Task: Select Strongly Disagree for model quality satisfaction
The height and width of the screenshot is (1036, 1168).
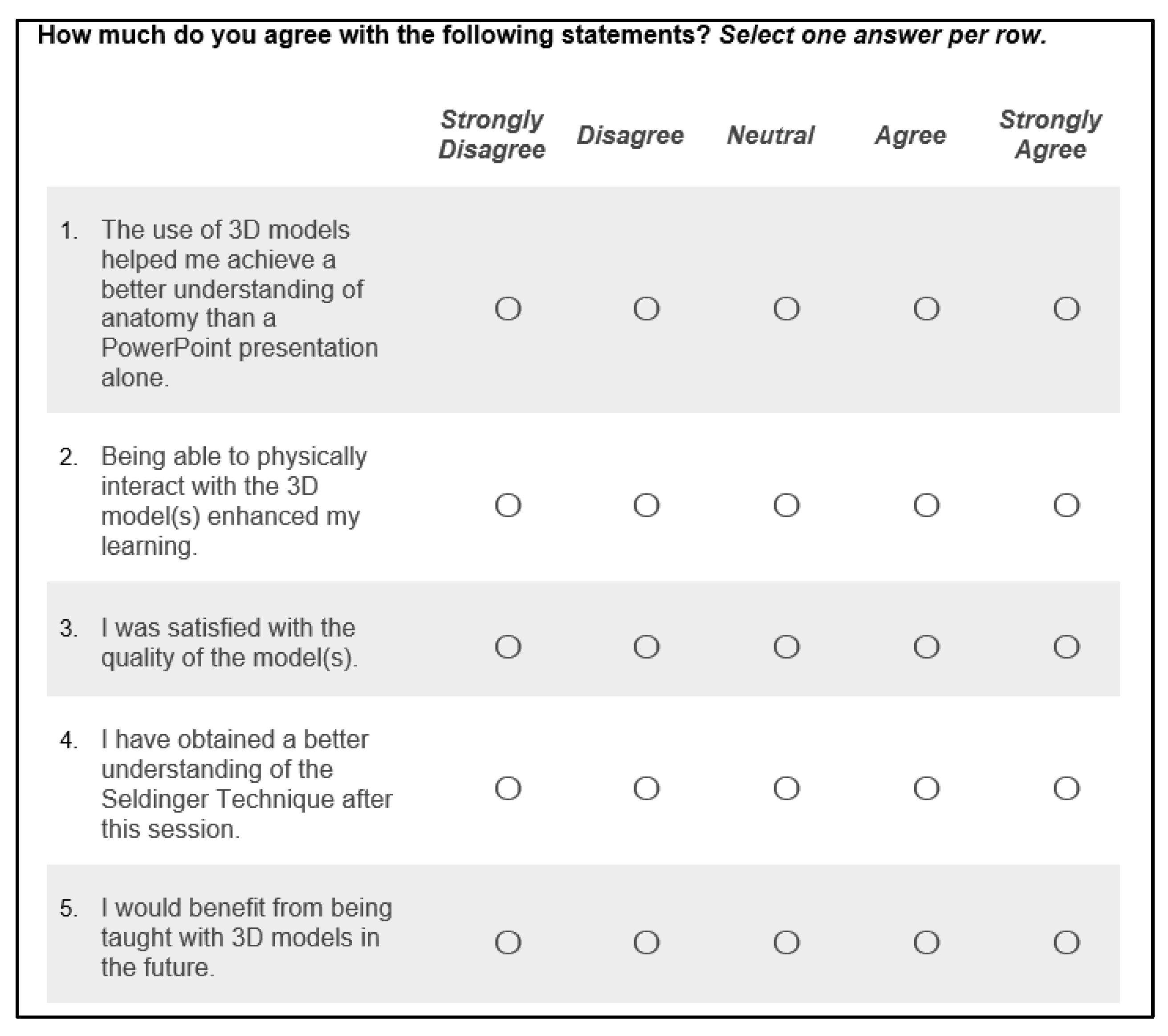Action: click(x=508, y=647)
